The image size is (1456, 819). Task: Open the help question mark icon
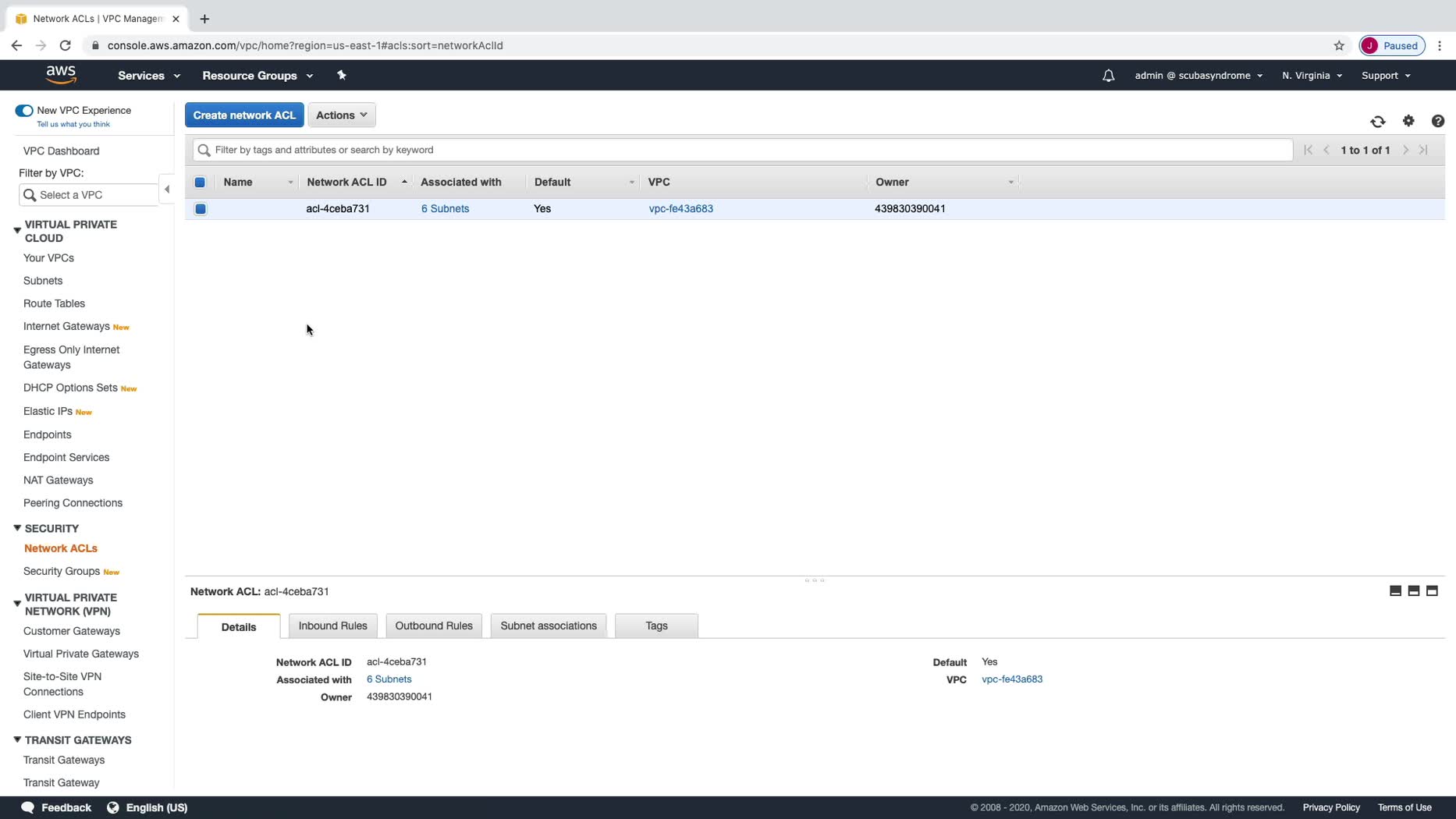[x=1438, y=121]
